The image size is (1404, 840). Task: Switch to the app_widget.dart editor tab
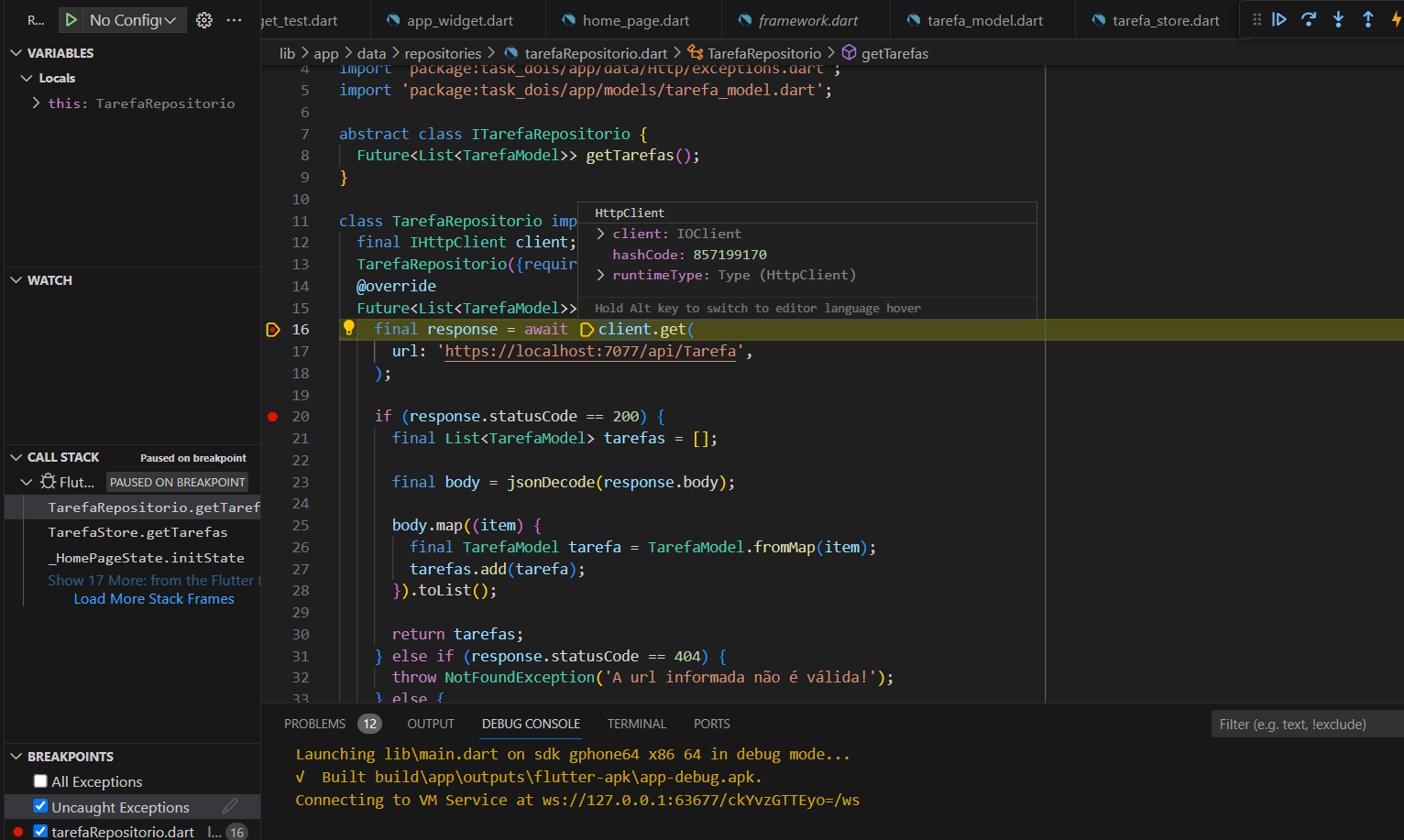point(458,20)
